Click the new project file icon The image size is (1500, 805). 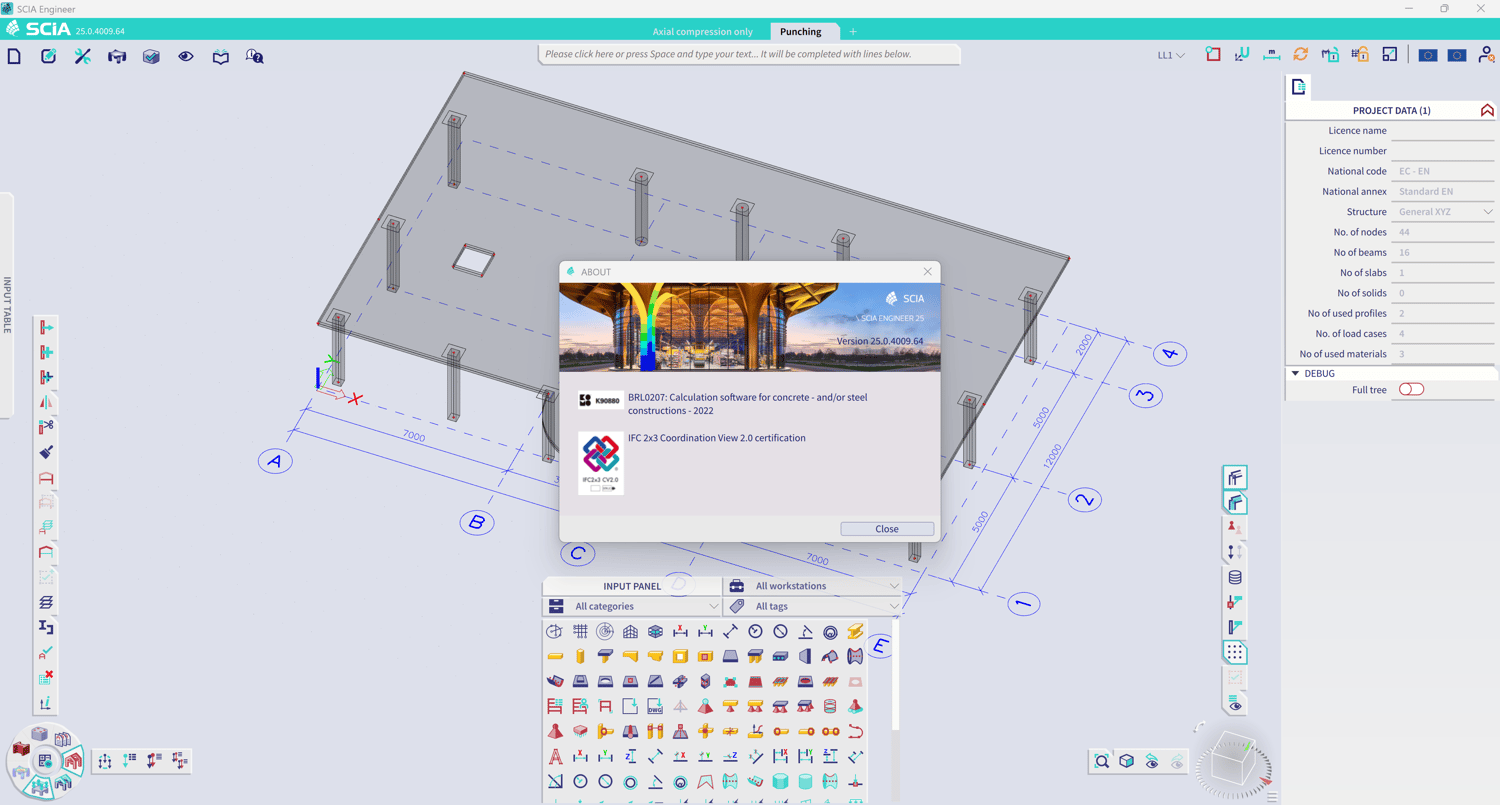[14, 56]
